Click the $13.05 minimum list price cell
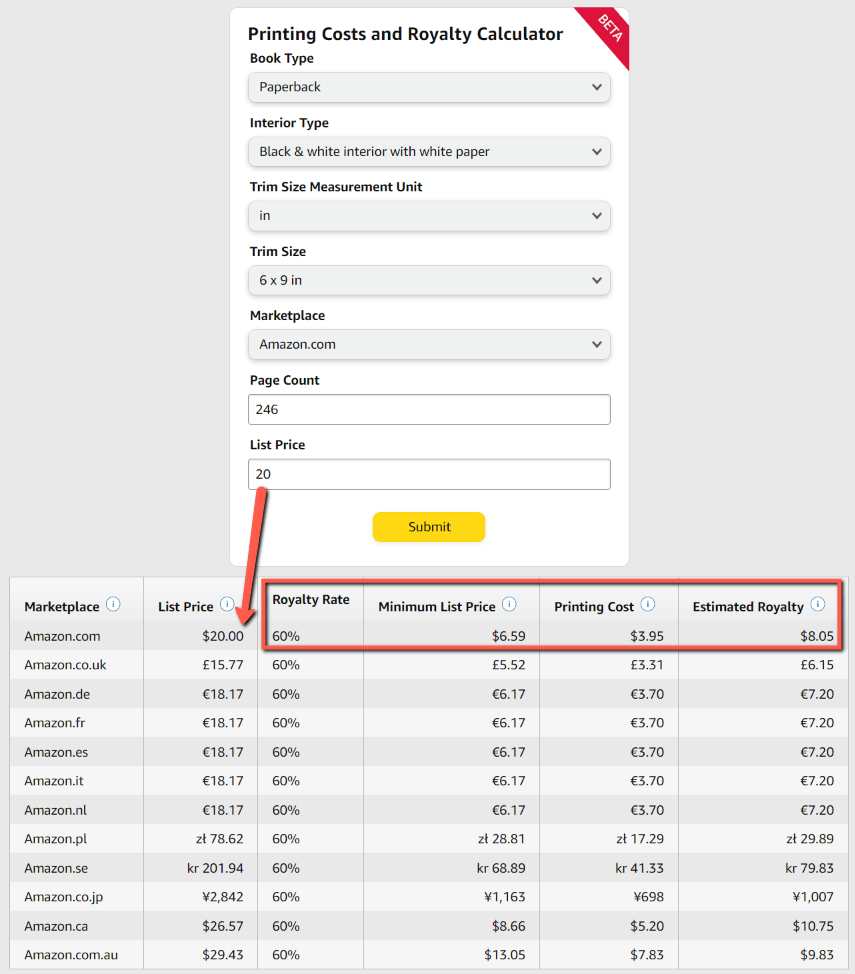This screenshot has width=855, height=974. (505, 955)
